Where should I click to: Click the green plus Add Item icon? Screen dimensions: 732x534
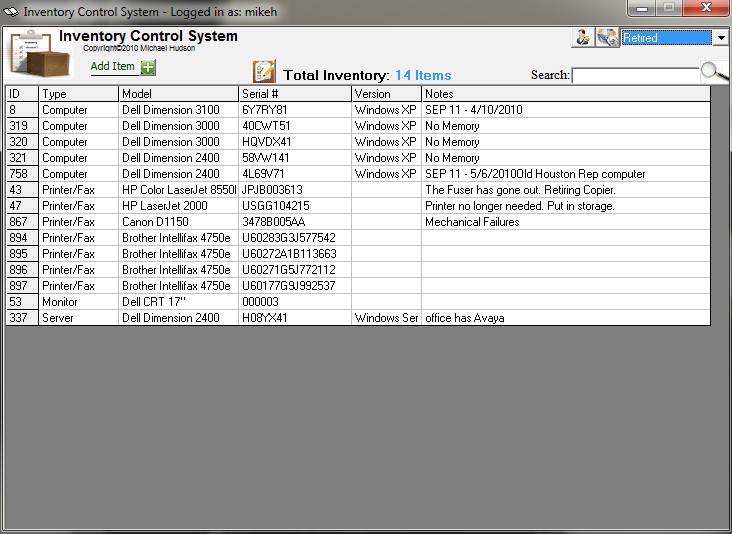pos(148,67)
